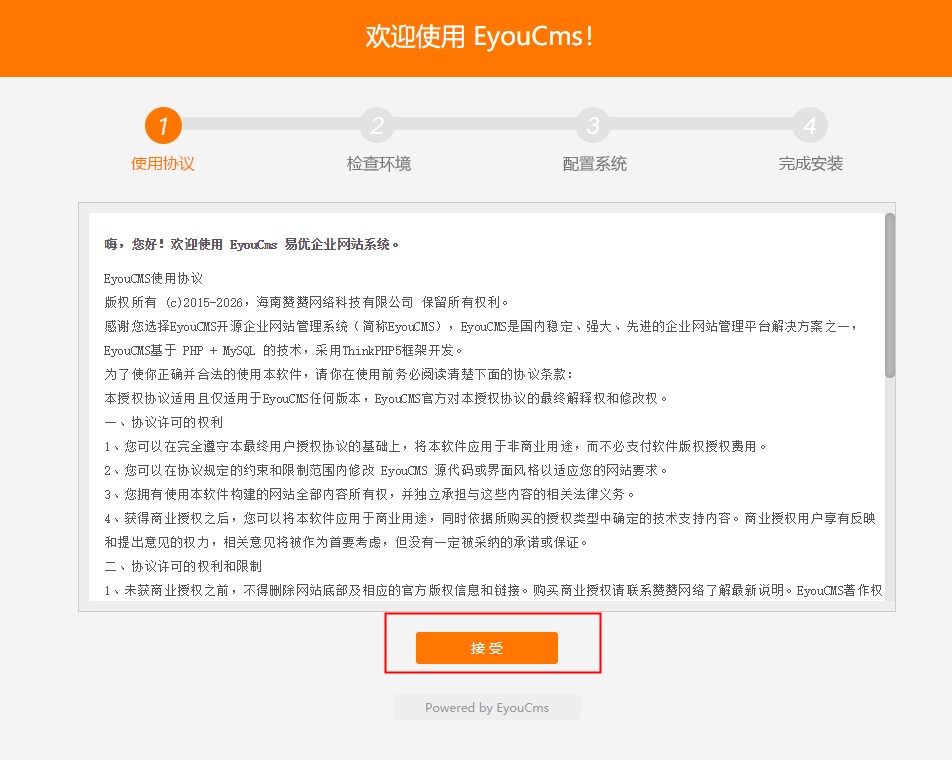952x760 pixels.
Task: Click the 完成安装 step label
Action: [x=811, y=163]
